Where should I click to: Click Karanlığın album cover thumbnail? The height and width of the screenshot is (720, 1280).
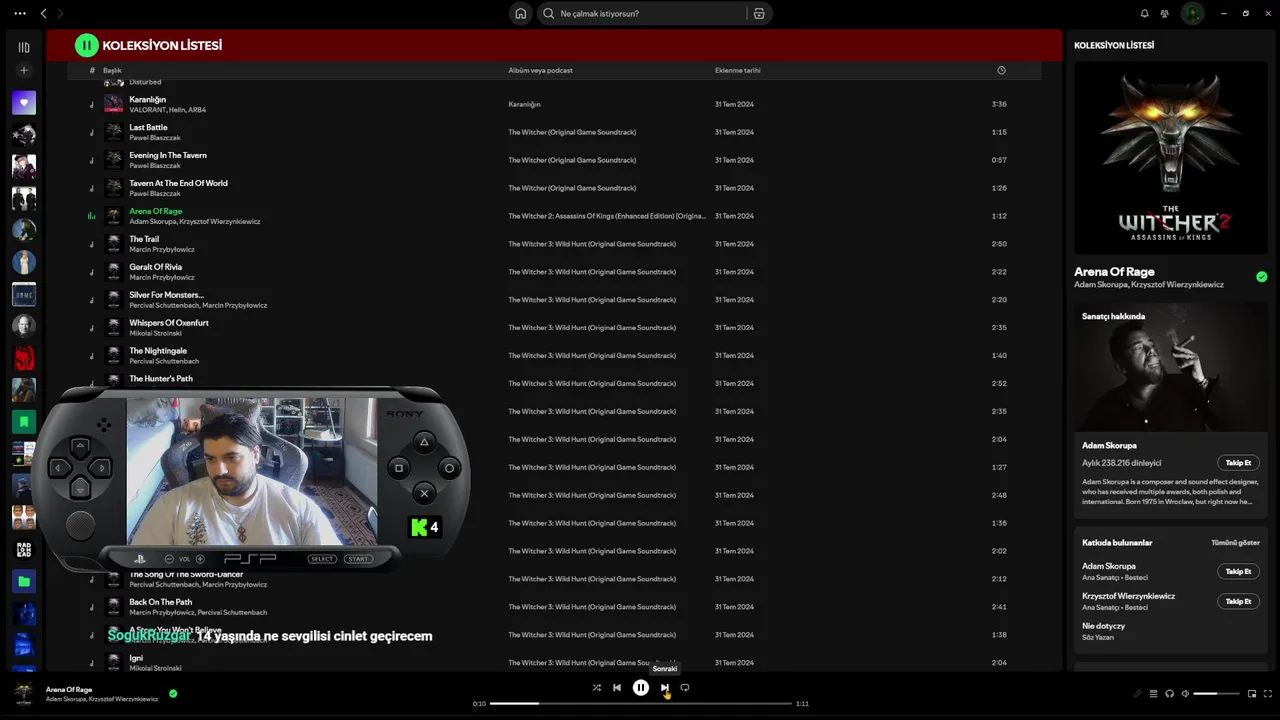pyautogui.click(x=114, y=104)
